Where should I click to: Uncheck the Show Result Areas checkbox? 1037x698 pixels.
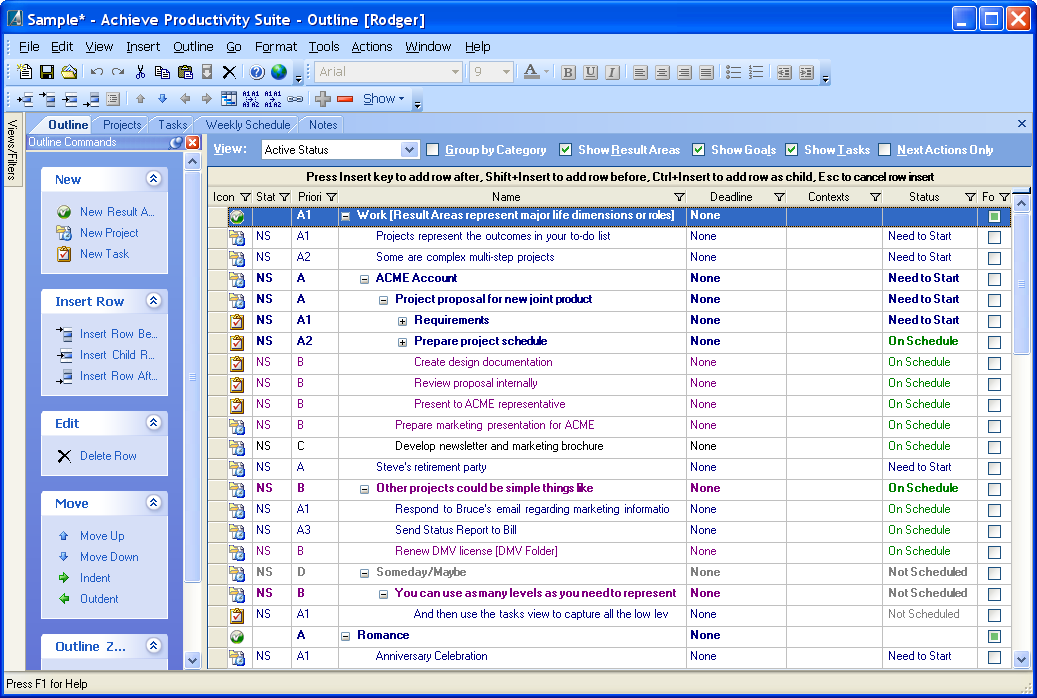click(566, 150)
